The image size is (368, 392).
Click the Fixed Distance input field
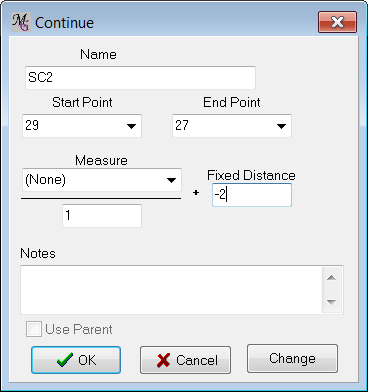click(252, 195)
